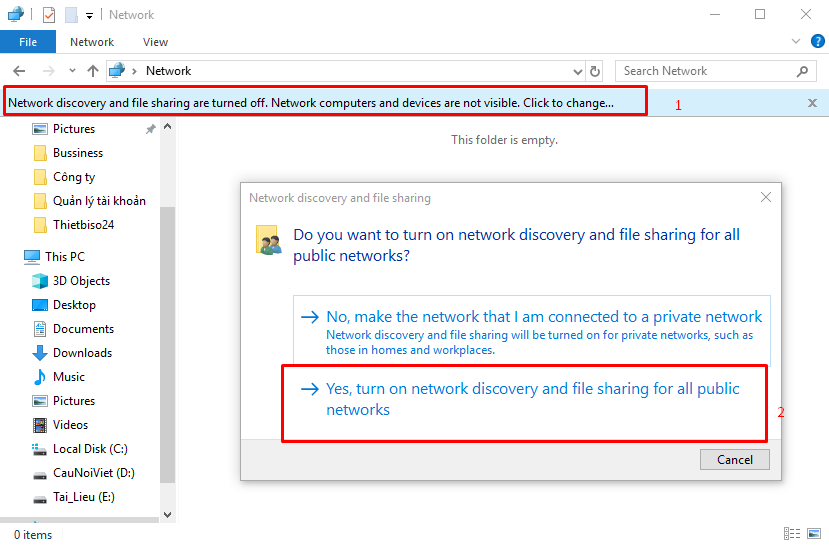829x546 pixels.
Task: Choose No, make network a private network
Action: [x=532, y=331]
